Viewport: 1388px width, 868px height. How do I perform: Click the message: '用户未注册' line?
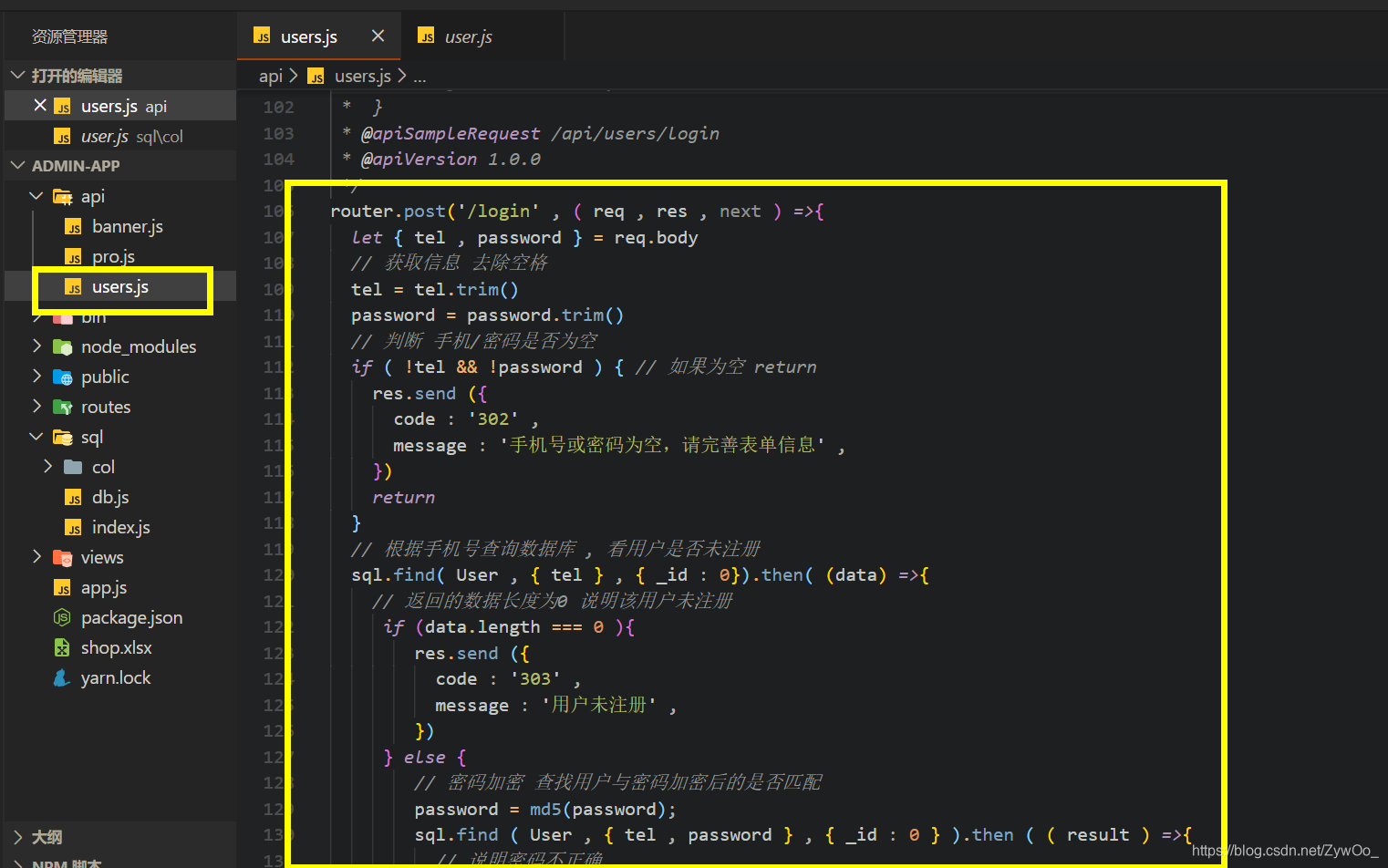555,705
